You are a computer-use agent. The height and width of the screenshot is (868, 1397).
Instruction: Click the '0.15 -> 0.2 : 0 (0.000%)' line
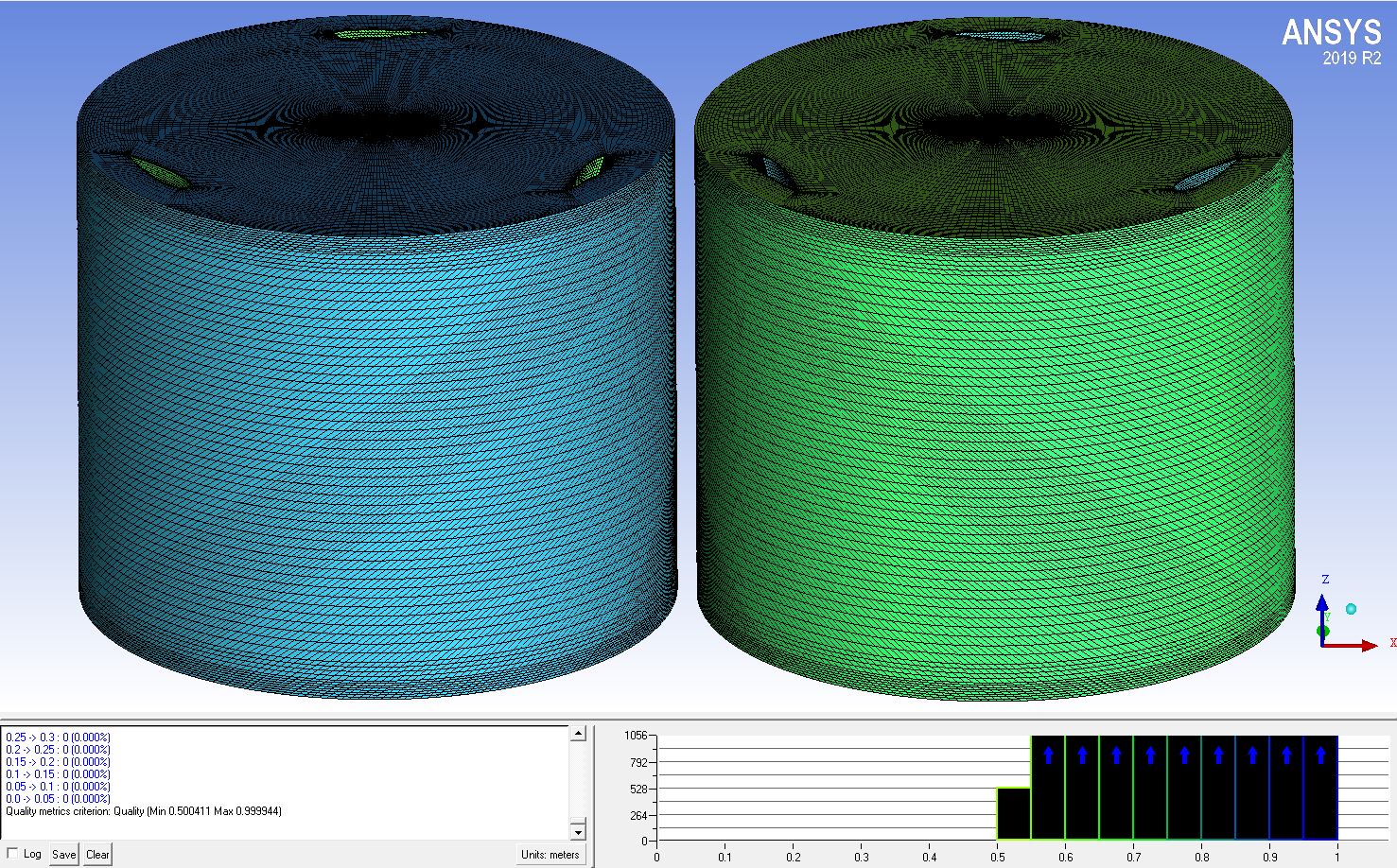58,761
